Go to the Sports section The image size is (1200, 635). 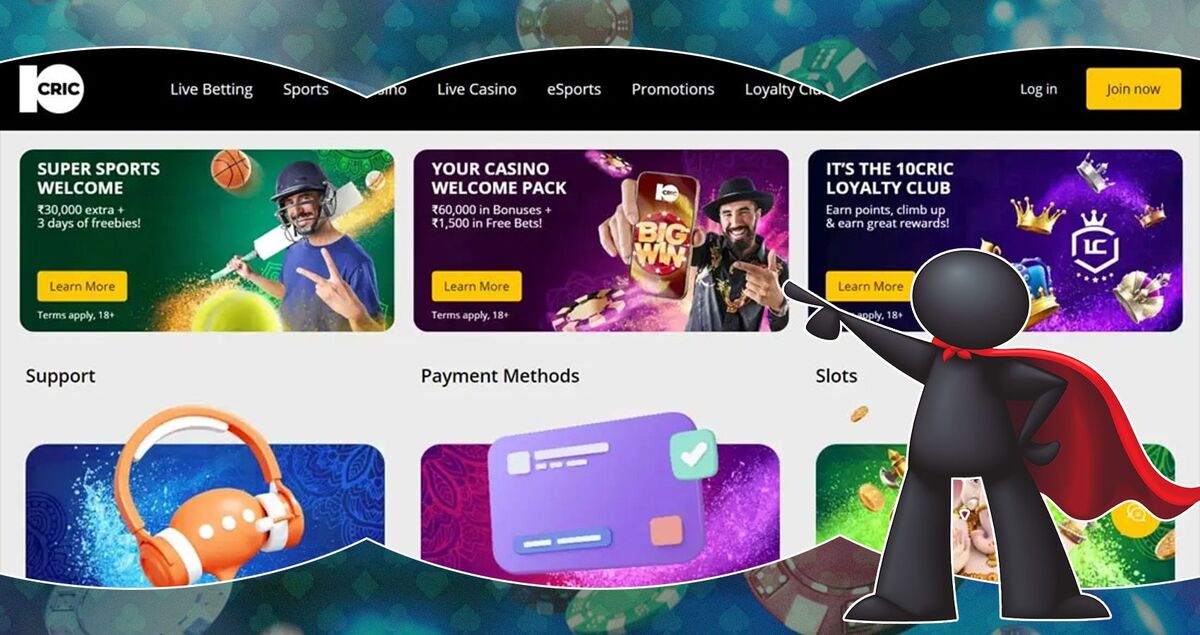[x=305, y=89]
